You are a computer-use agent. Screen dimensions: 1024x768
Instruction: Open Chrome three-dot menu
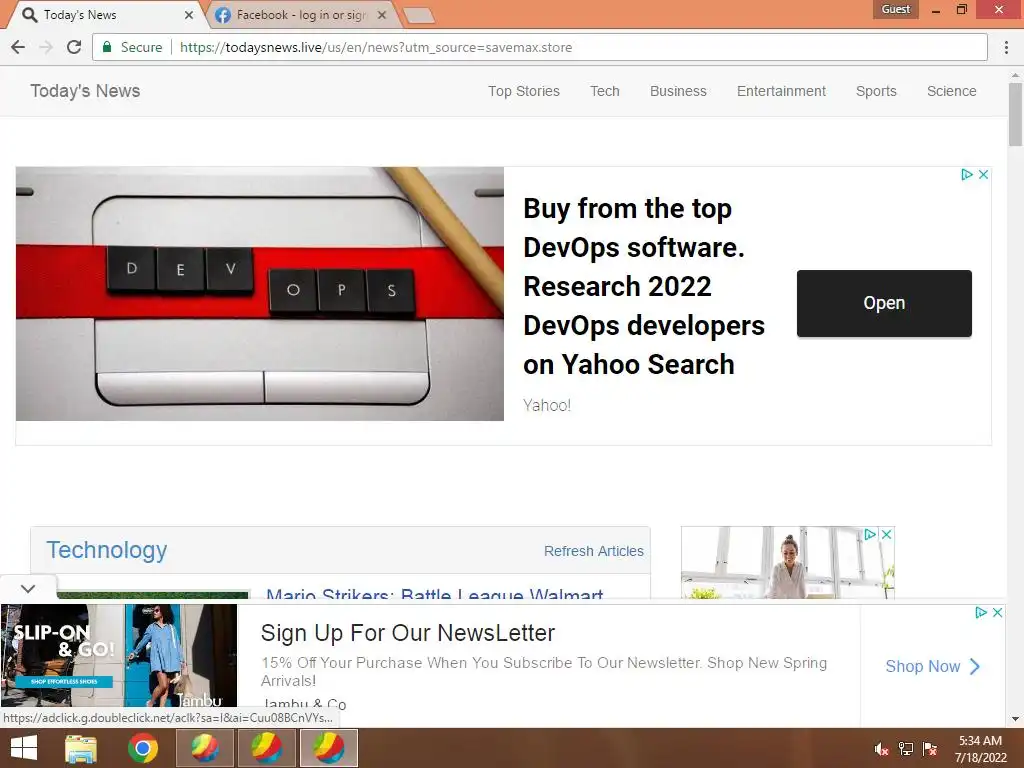1006,47
